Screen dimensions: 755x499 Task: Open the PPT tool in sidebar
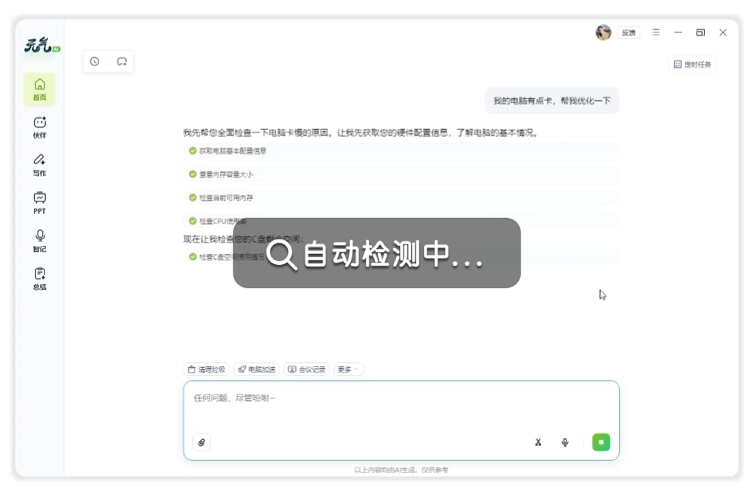[x=40, y=203]
